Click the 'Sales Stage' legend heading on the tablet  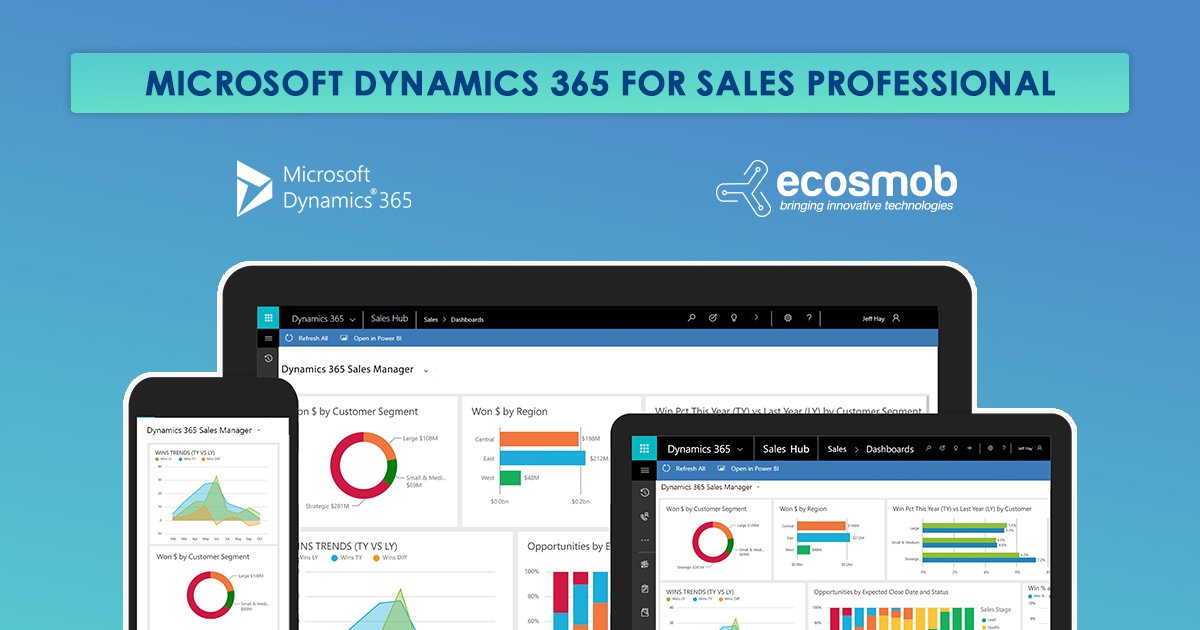(x=995, y=609)
